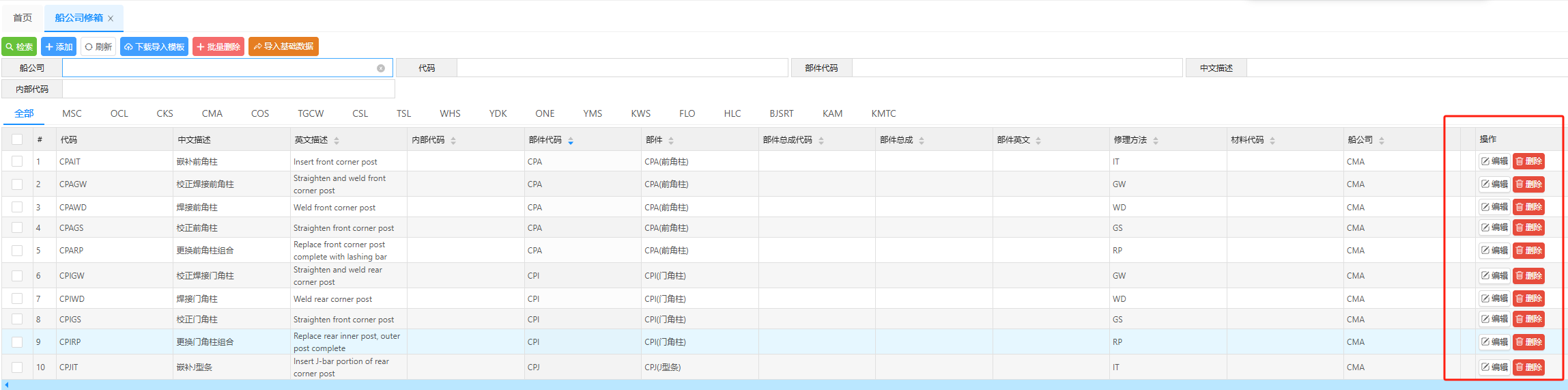Toggle the select-all checkbox in table header
Image resolution: width=1568 pixels, height=390 pixels.
click(x=17, y=139)
